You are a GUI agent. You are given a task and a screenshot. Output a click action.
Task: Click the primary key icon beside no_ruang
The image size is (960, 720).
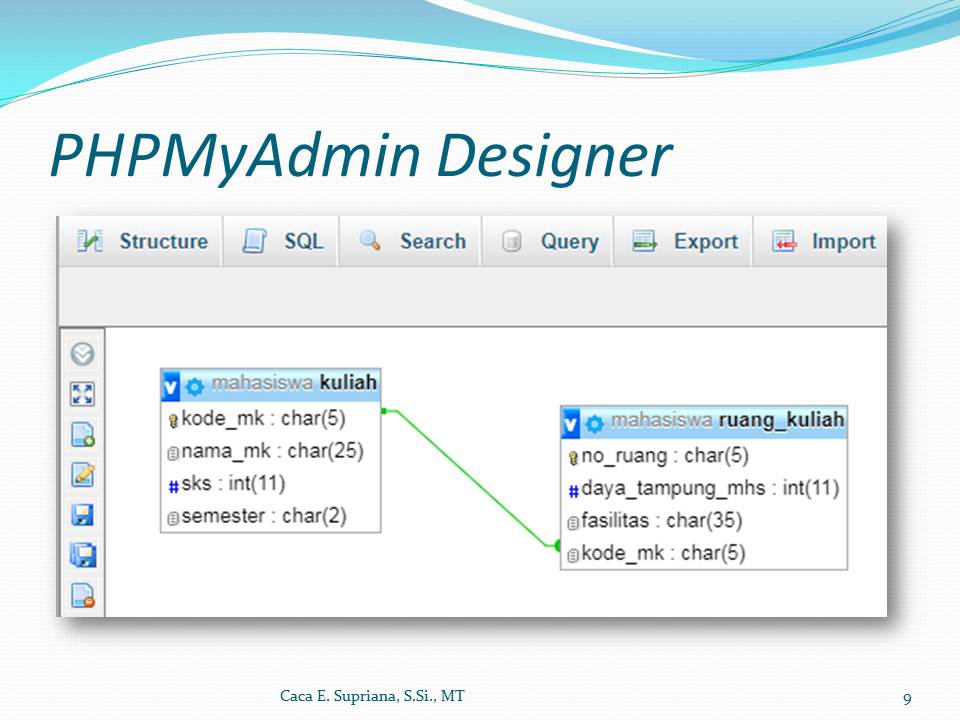(x=573, y=458)
